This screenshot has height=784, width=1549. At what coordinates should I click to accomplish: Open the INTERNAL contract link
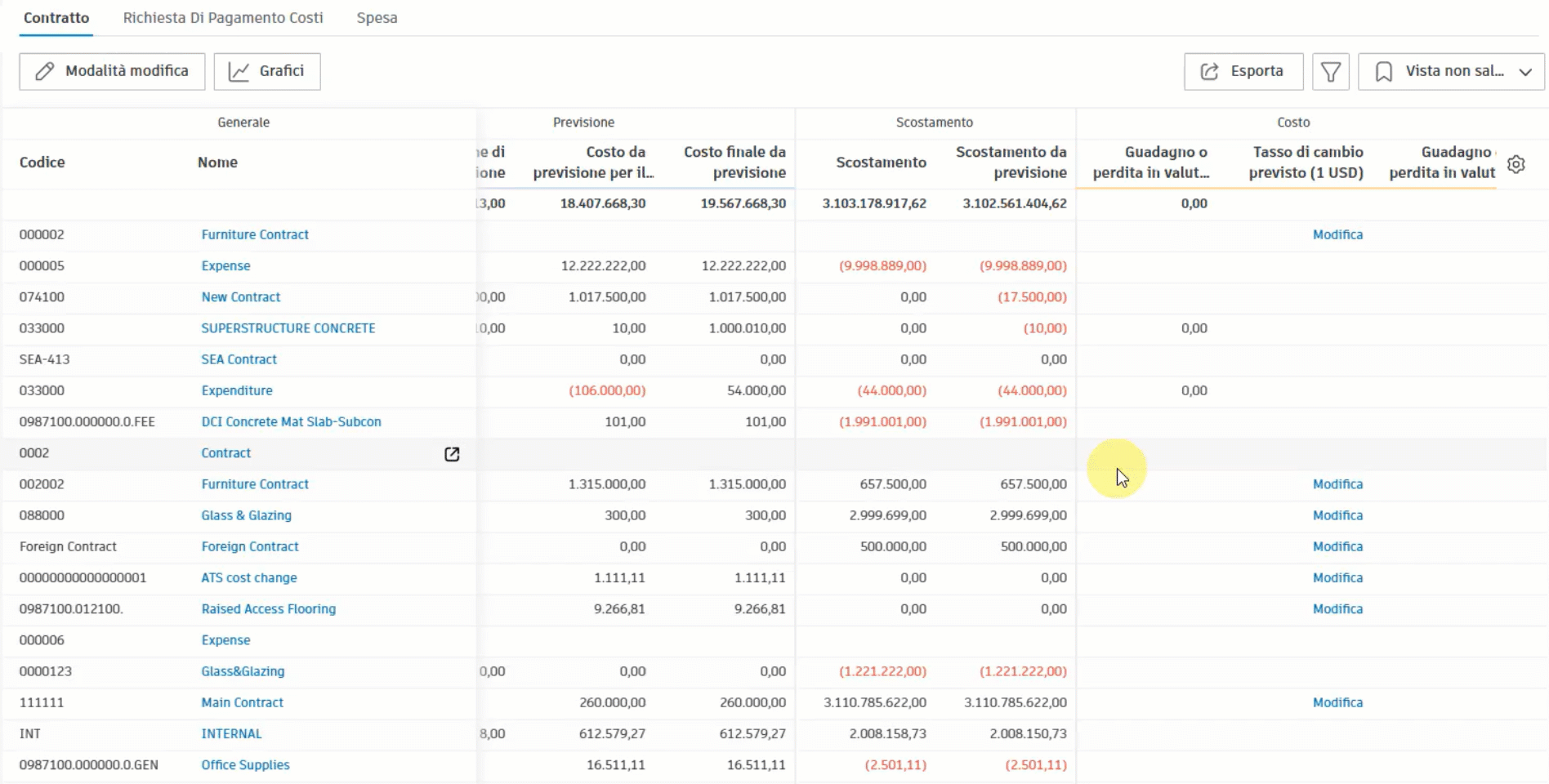pyautogui.click(x=231, y=733)
